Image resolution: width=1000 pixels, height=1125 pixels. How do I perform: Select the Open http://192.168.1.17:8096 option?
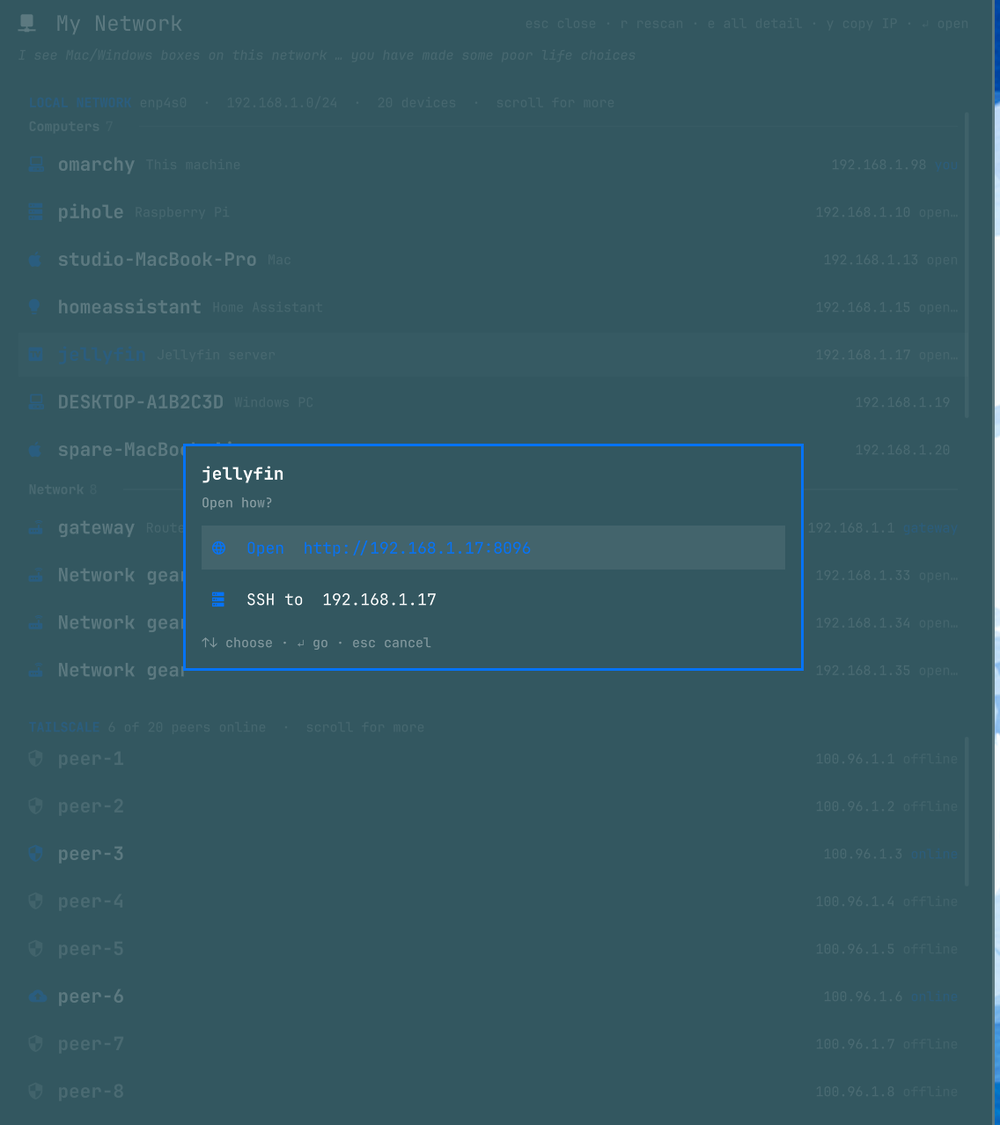[493, 547]
